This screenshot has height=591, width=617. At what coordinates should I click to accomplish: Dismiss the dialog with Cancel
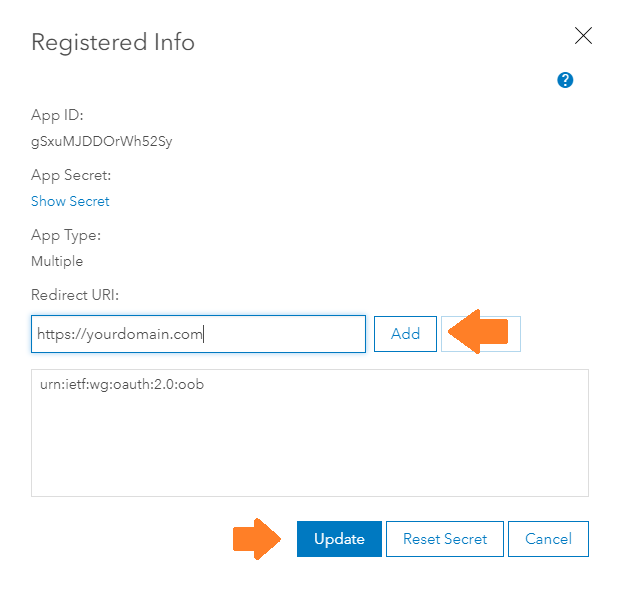tap(548, 539)
